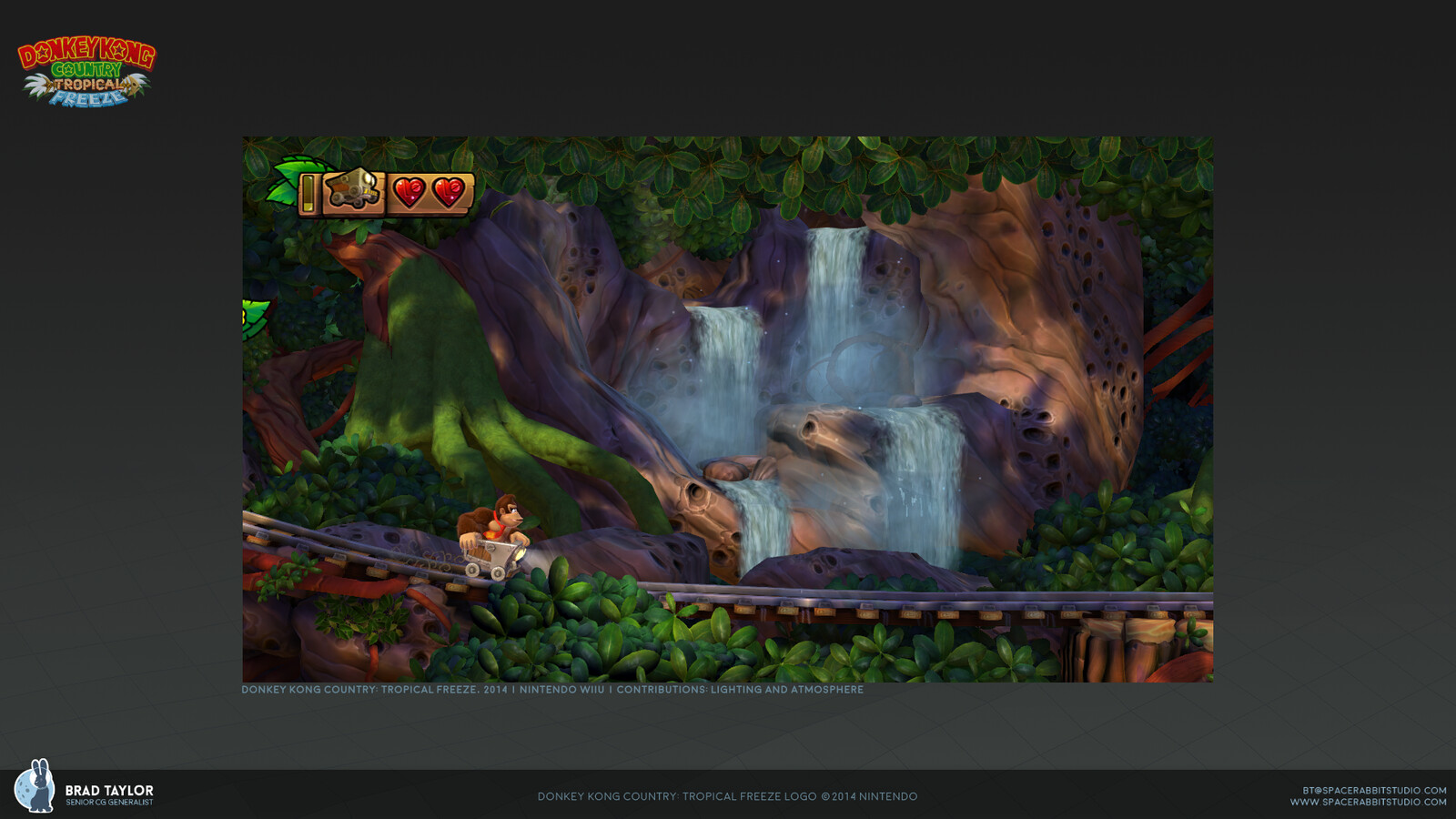The image size is (1456, 819).
Task: Click the logo copyright 2014 Nintendo footer text
Action: coord(727,796)
